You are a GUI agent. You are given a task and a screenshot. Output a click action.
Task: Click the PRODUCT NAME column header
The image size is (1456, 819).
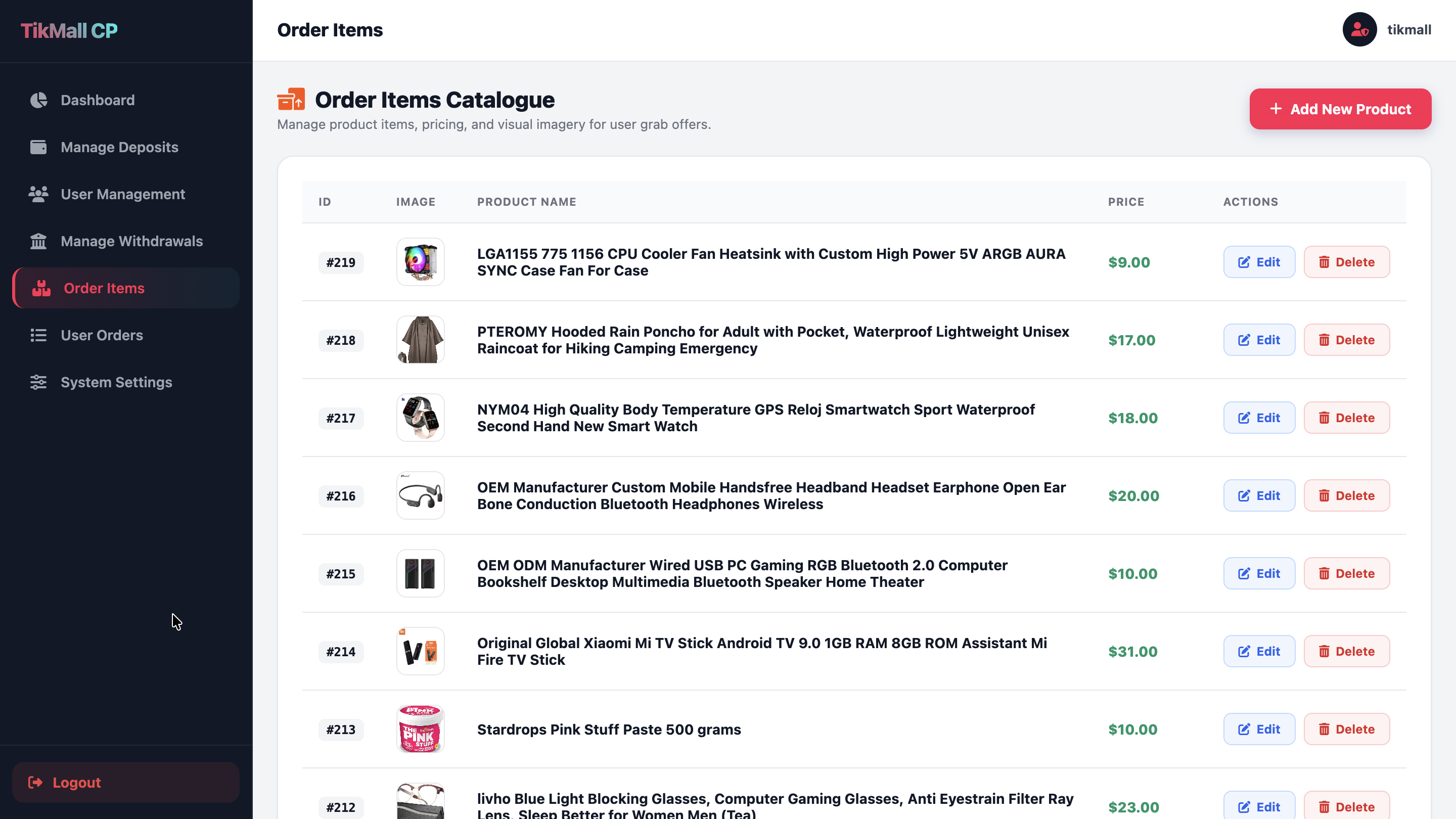click(x=527, y=202)
